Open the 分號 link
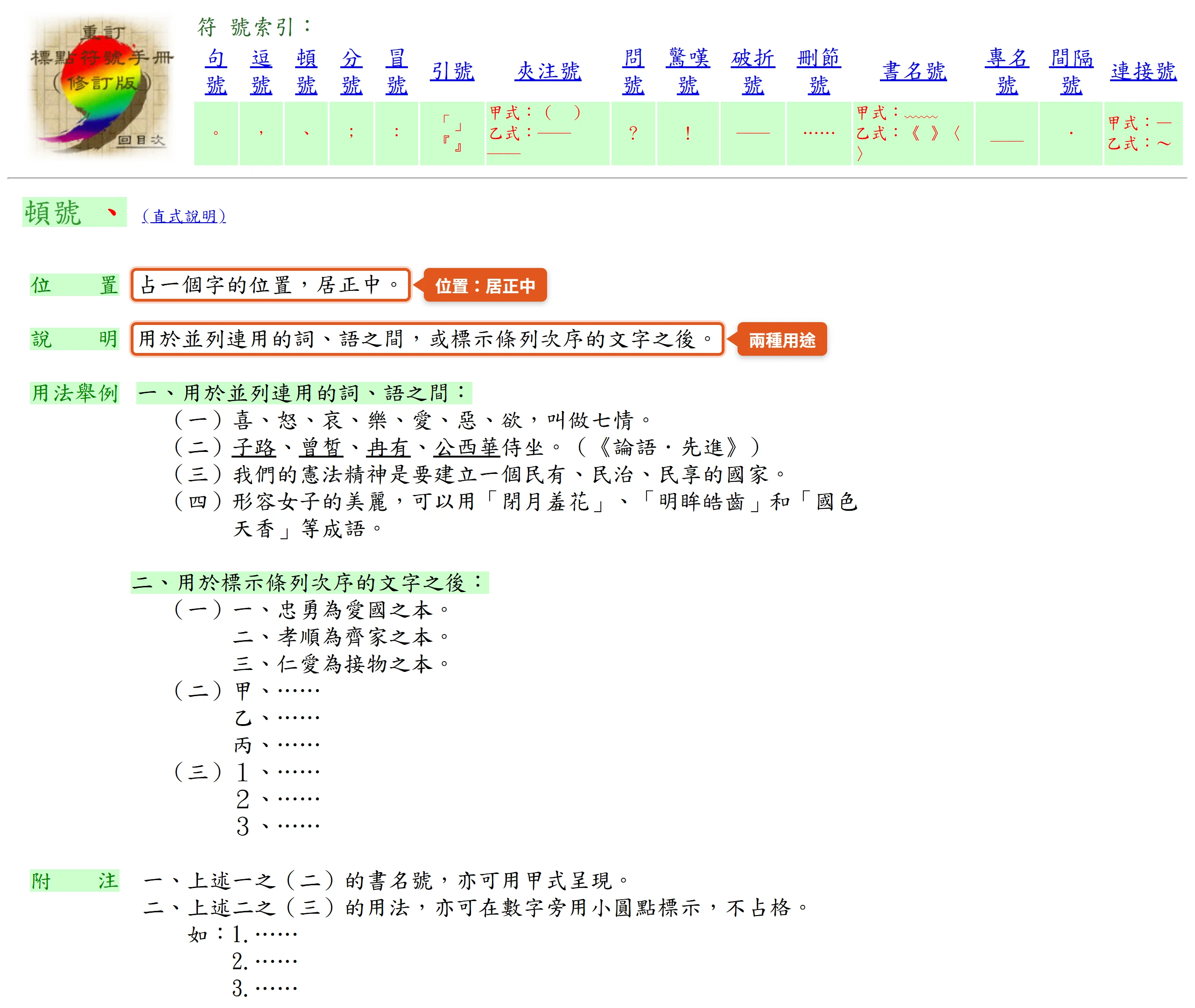 pos(351,71)
